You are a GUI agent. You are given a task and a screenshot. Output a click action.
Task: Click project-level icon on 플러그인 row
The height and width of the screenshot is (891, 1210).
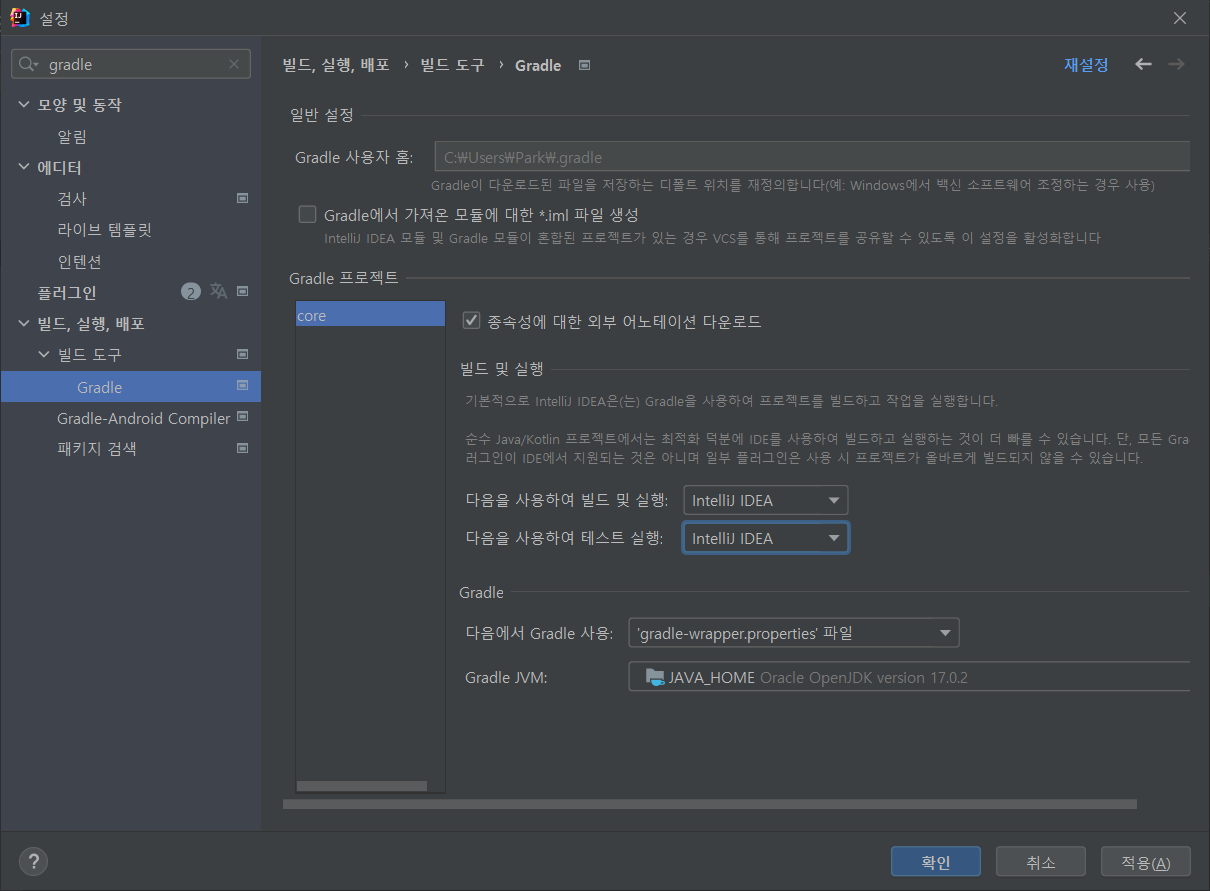pos(242,292)
